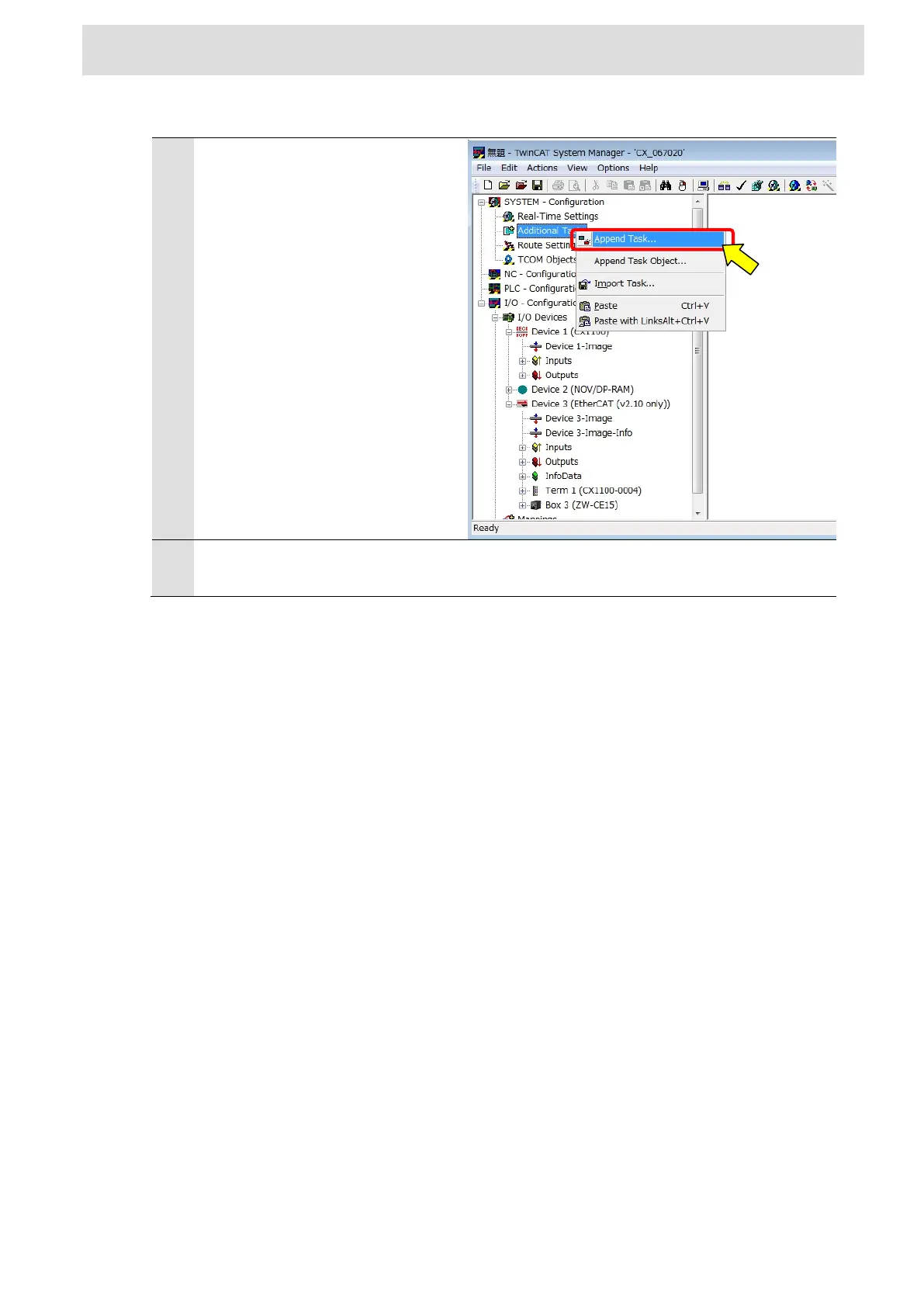This screenshot has height=1307, width=924.
Task: Click the mouse toolbar icon
Action: [682, 185]
